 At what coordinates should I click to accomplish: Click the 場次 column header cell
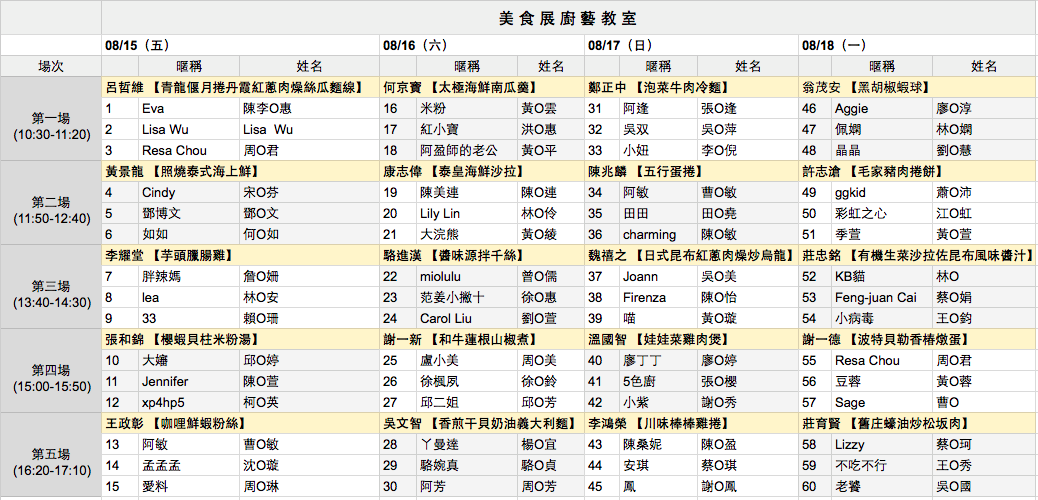pos(51,66)
